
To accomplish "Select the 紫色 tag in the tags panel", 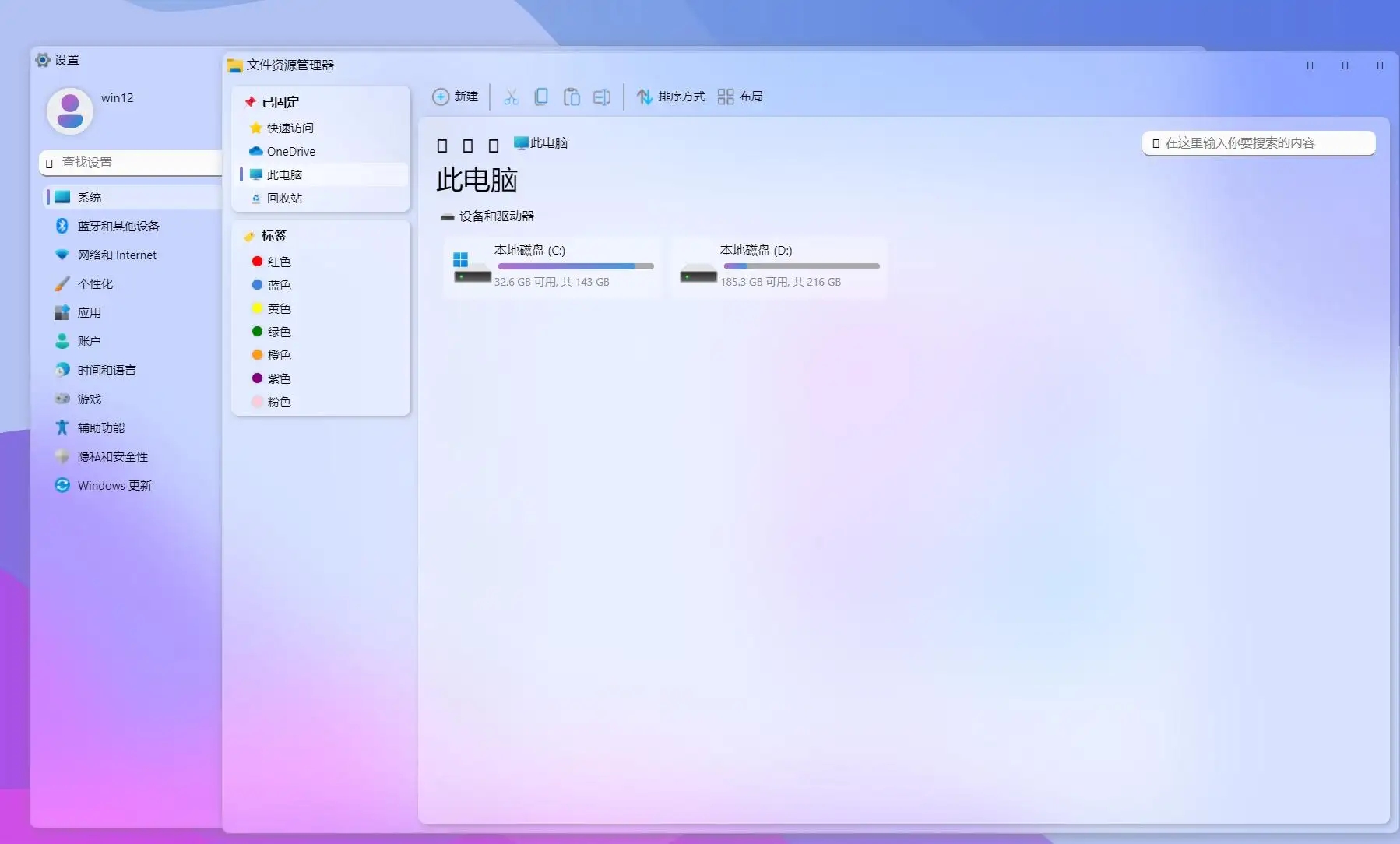I will pyautogui.click(x=279, y=378).
